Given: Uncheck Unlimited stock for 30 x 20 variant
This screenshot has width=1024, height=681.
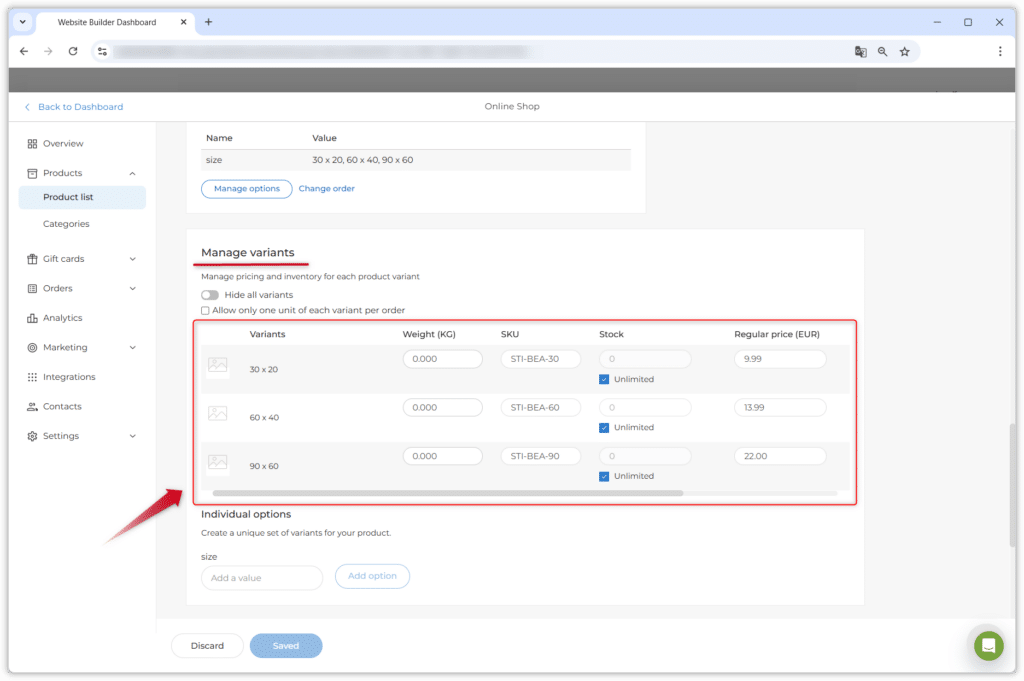Looking at the screenshot, I should (x=604, y=379).
